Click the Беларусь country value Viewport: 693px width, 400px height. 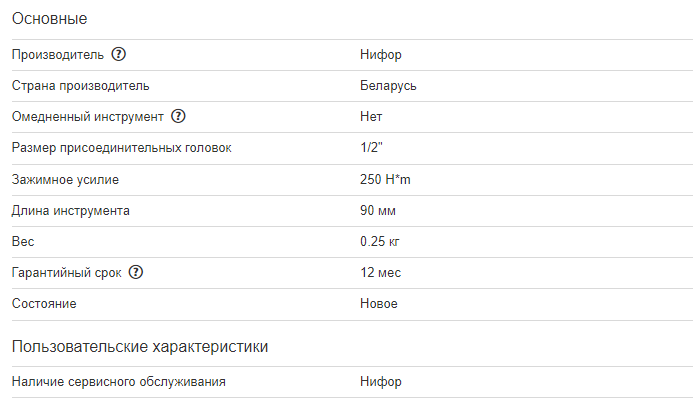click(x=388, y=86)
